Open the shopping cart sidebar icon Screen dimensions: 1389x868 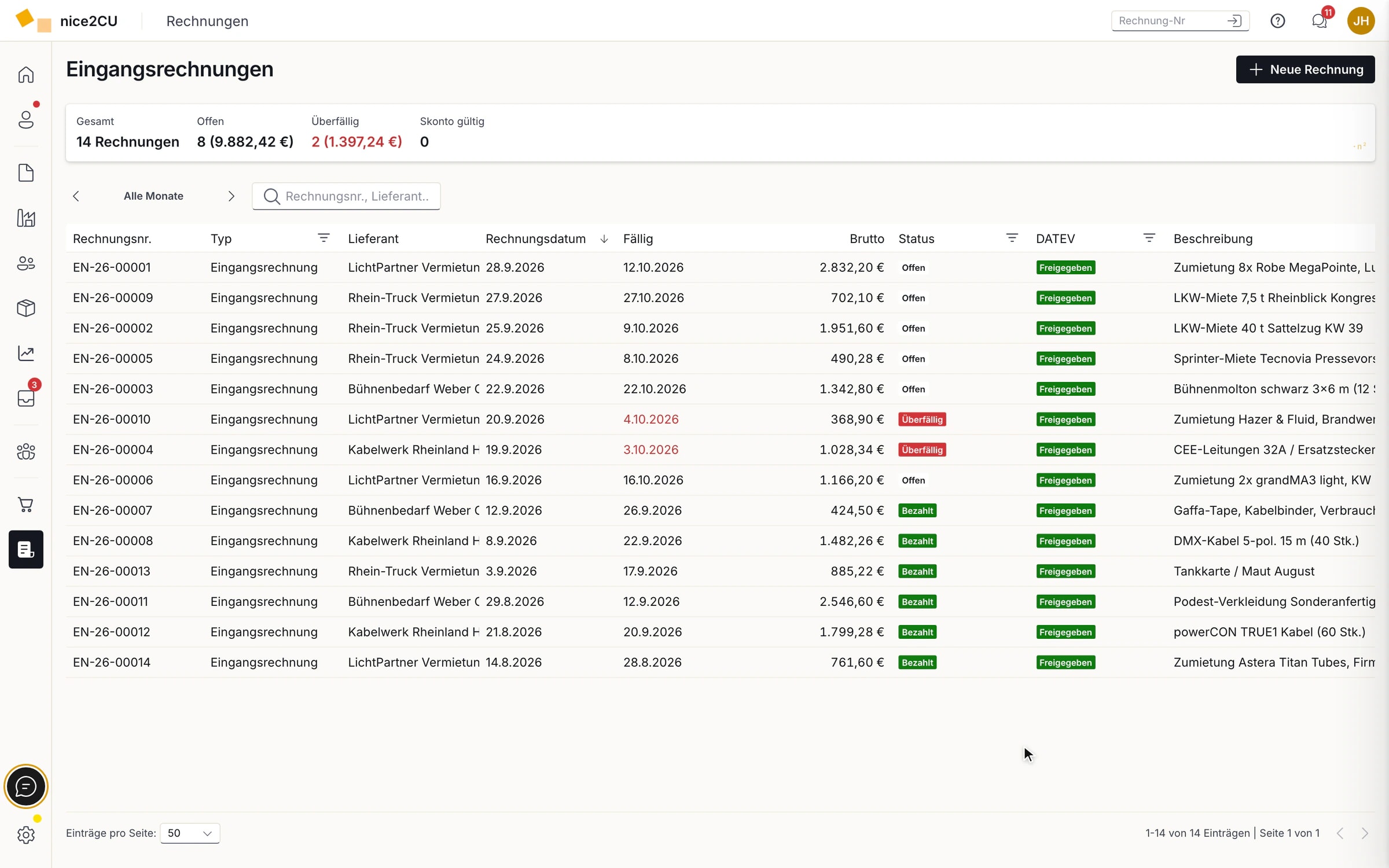[x=25, y=505]
